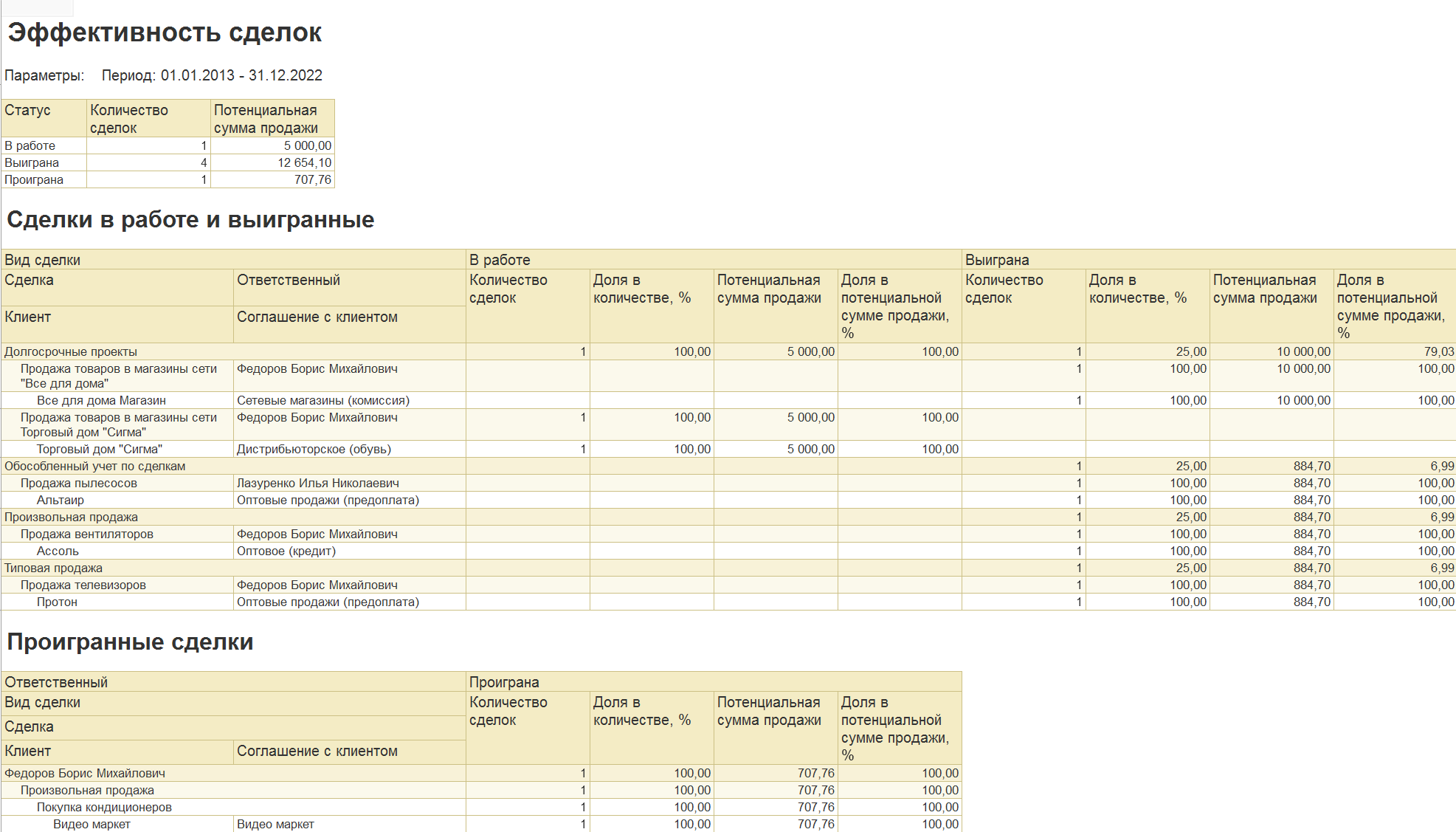Click the "Долгосрочные проекты" group row
The image size is (1456, 832).
point(71,351)
